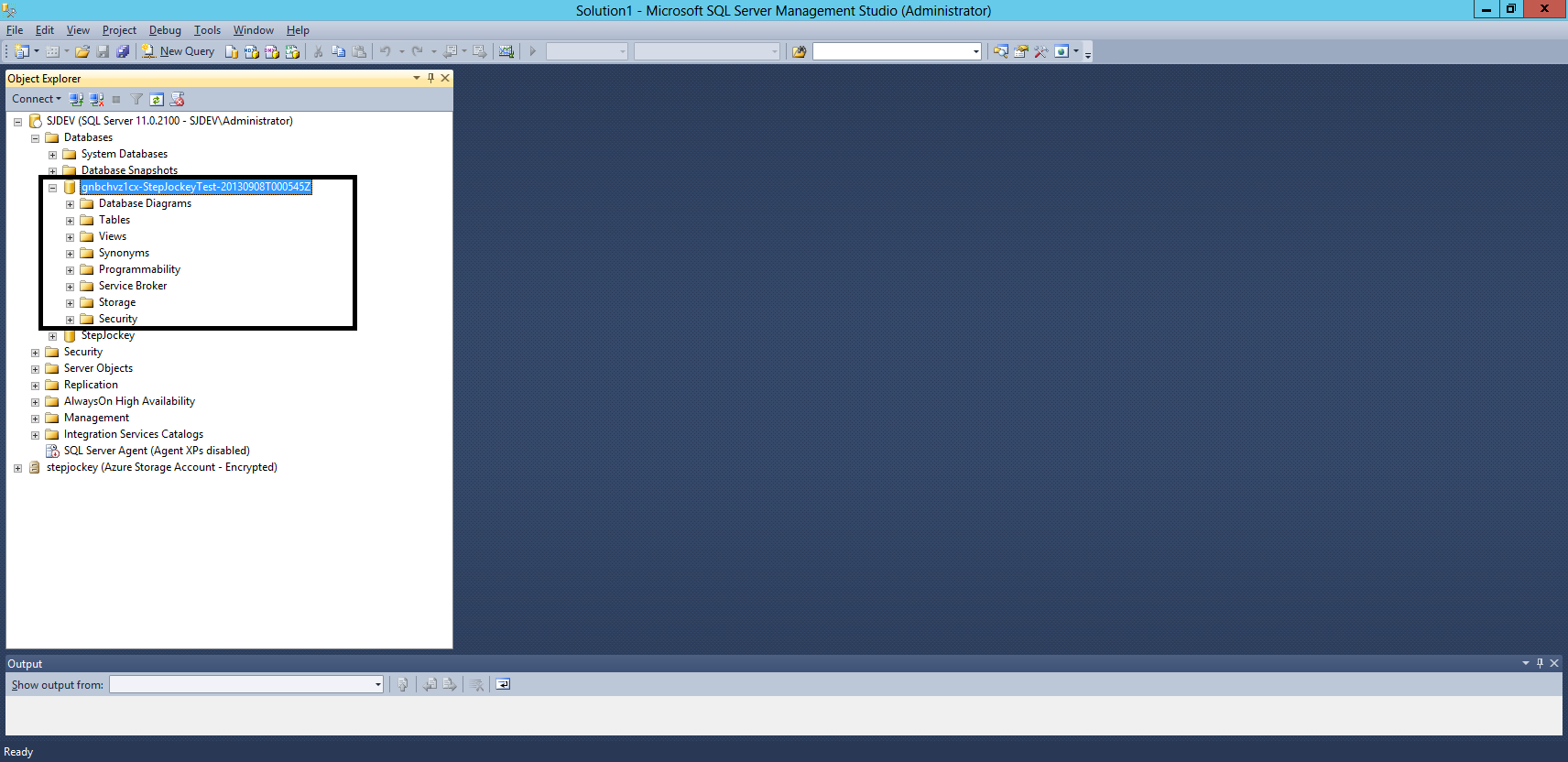Expand the Views folder
Image resolution: width=1568 pixels, height=762 pixels.
pyautogui.click(x=70, y=237)
